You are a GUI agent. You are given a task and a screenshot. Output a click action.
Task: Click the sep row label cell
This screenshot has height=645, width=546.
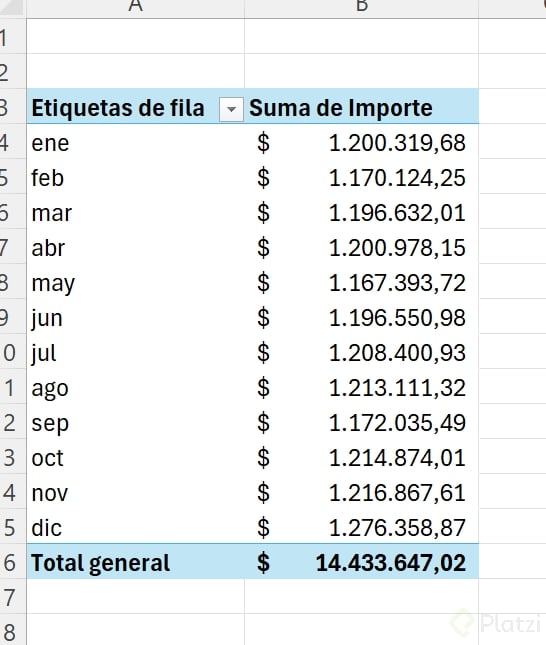click(135, 421)
